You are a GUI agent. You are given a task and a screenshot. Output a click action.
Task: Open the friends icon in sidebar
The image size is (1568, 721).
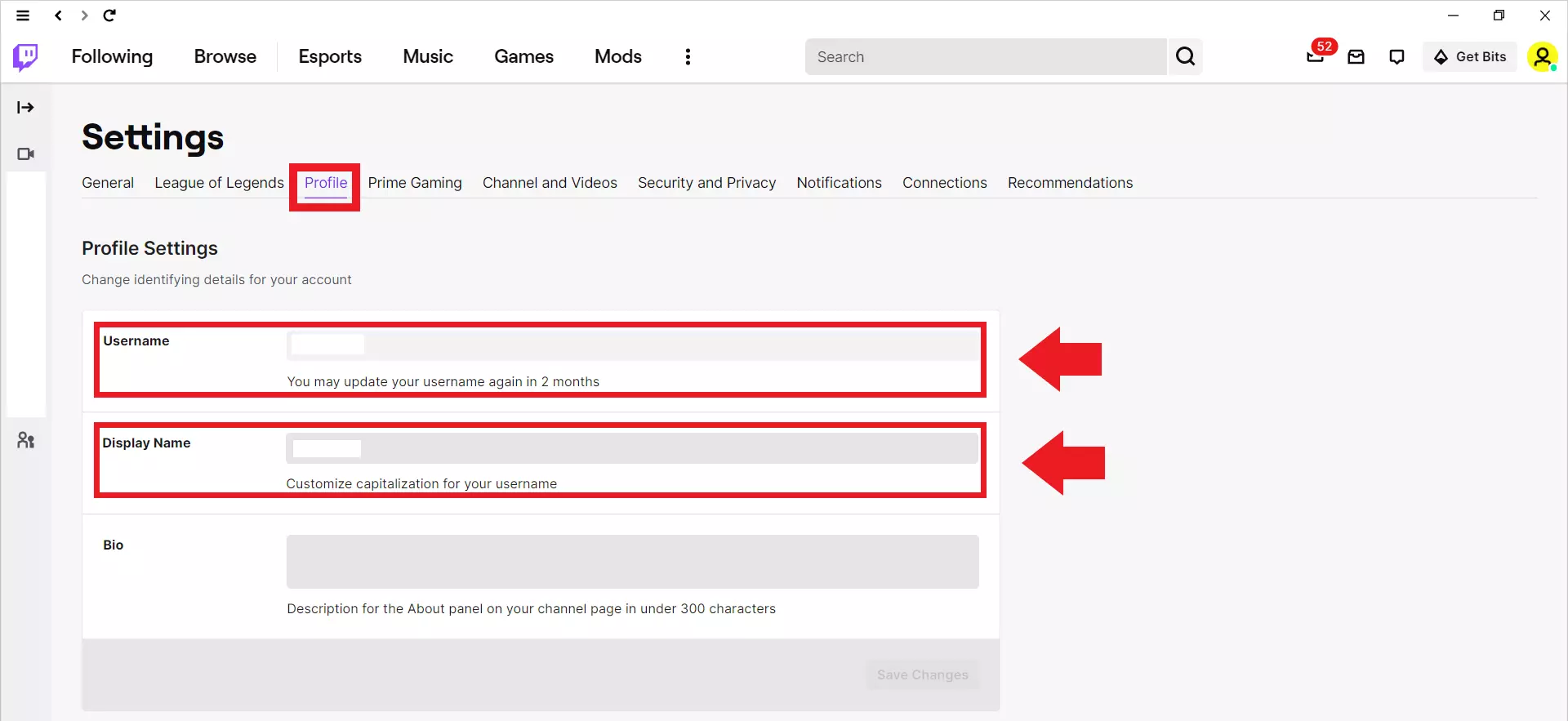click(x=25, y=440)
